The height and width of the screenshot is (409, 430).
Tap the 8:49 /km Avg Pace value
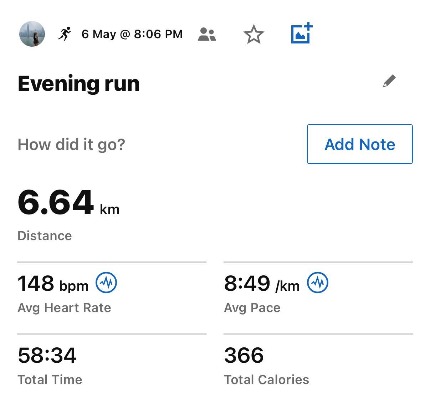coord(261,284)
